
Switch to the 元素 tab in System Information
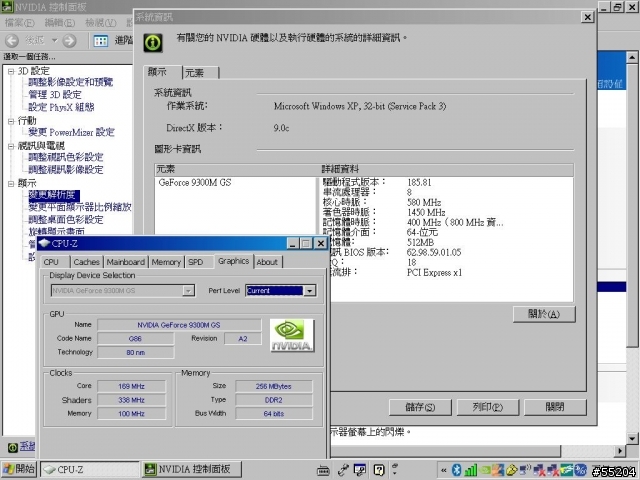pos(200,73)
